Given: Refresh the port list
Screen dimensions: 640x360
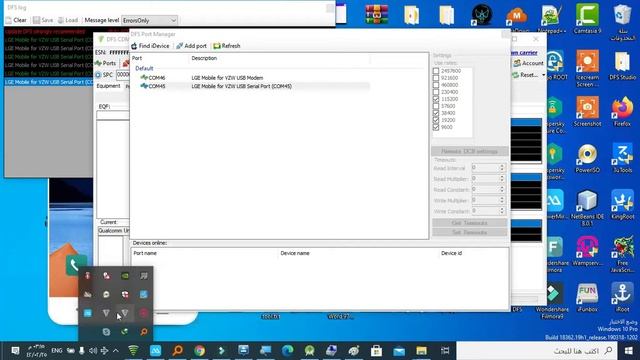Looking at the screenshot, I should [227, 46].
